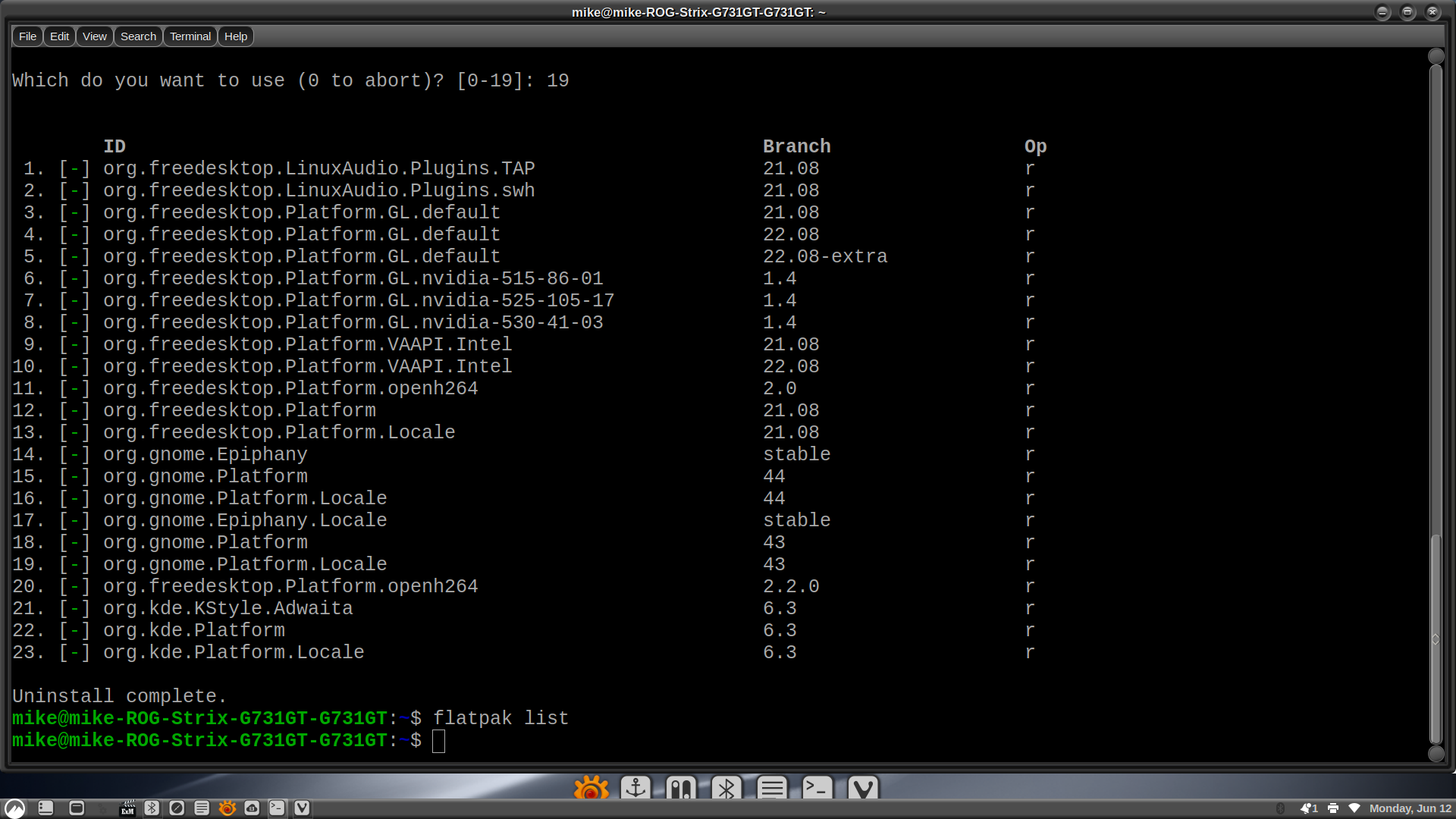Screen dimensions: 1456x819
Task: Click the files drawer taskbar icon
Action: click(x=45, y=808)
